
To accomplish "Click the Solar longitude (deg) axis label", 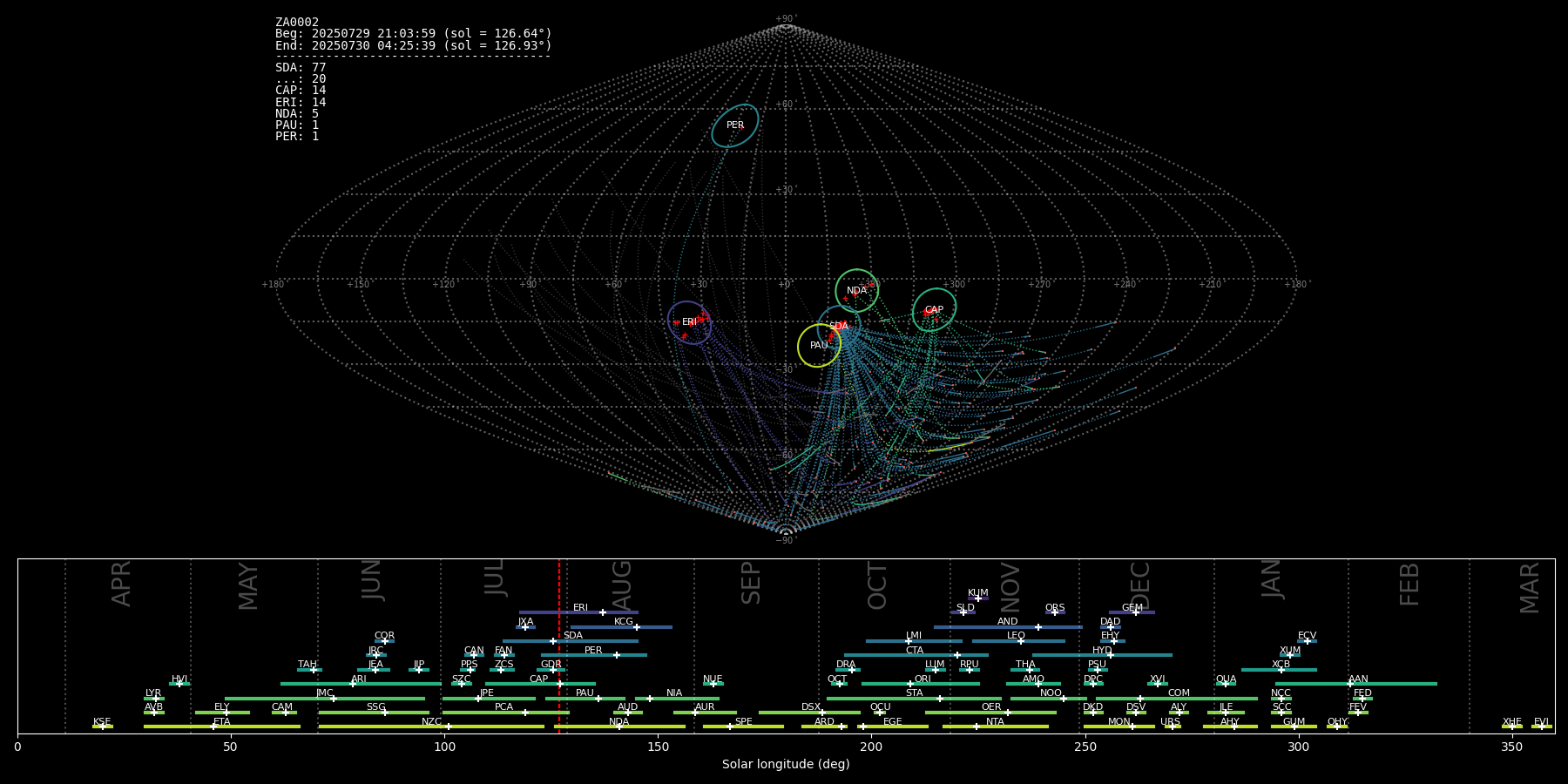I will [786, 764].
